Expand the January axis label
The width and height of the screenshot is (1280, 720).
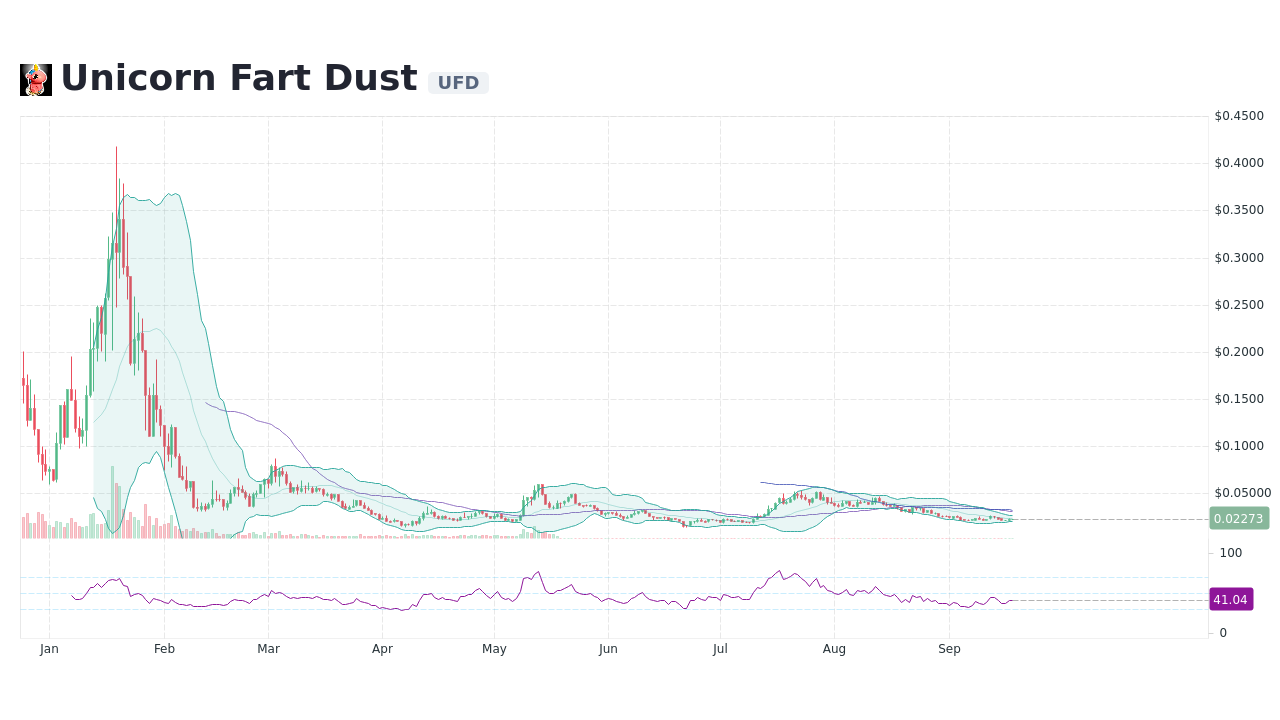[49, 648]
